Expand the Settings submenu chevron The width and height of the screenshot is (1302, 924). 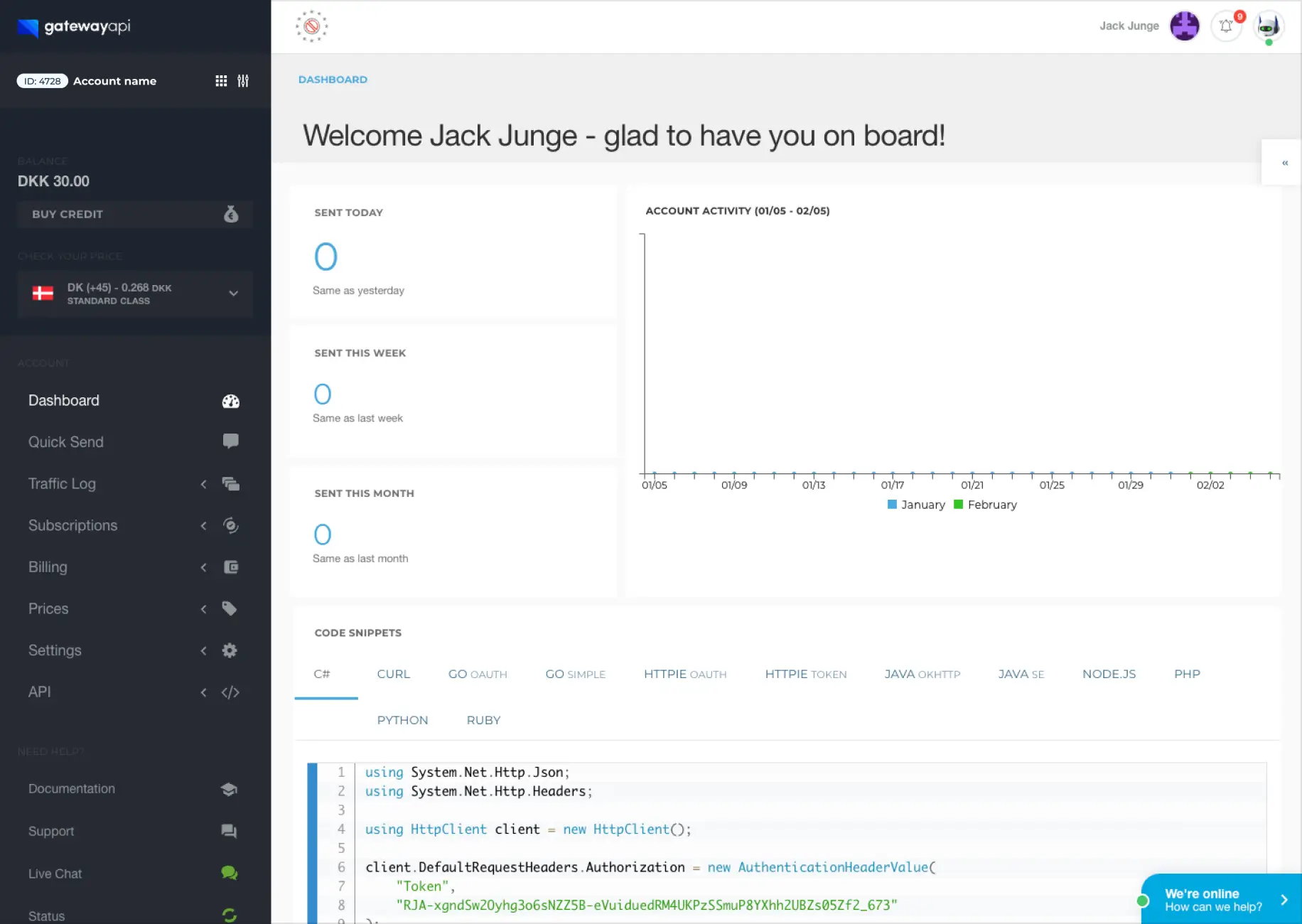click(x=203, y=650)
